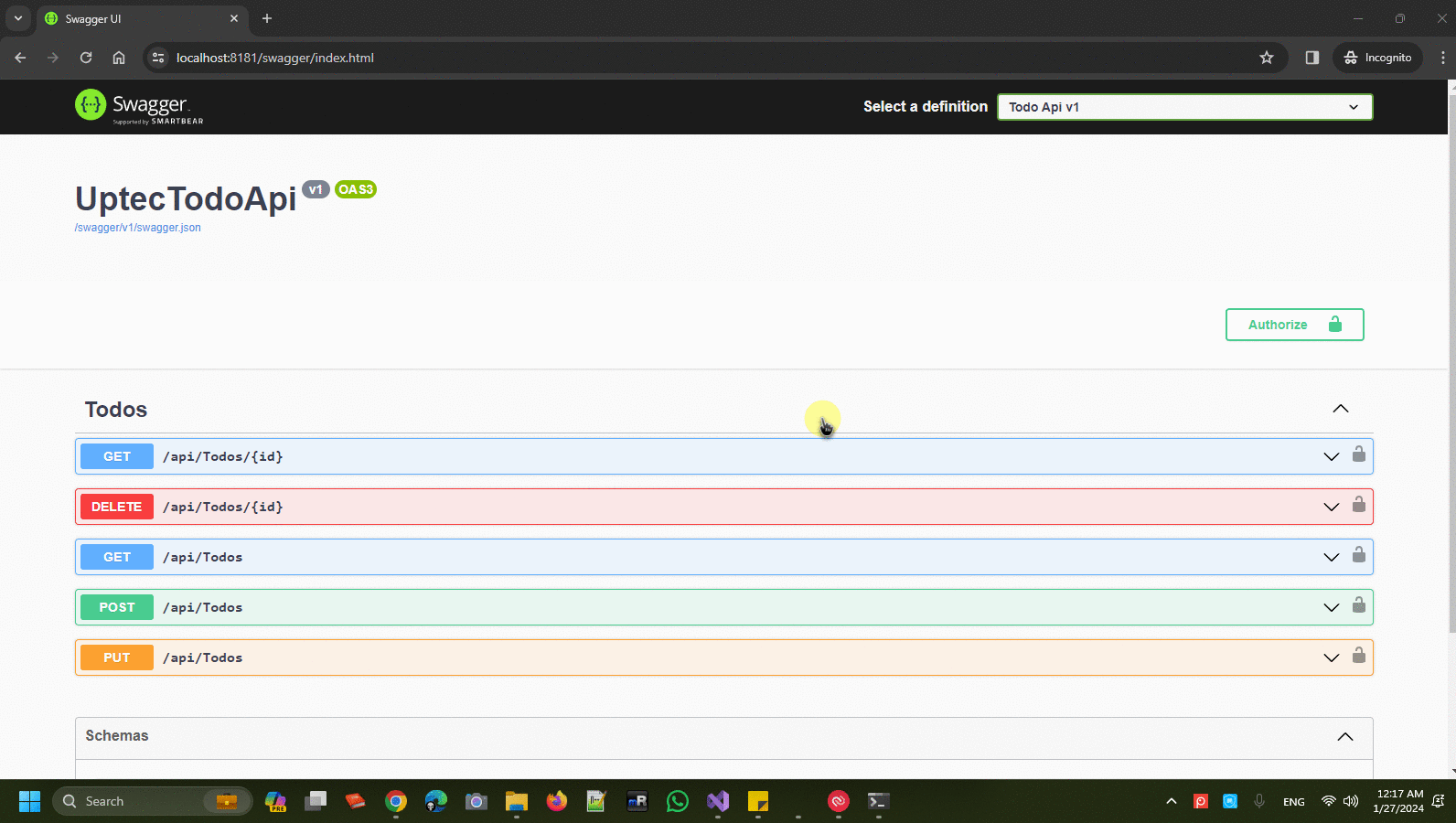
Task: Open Visual Studio from the taskbar
Action: 717,801
